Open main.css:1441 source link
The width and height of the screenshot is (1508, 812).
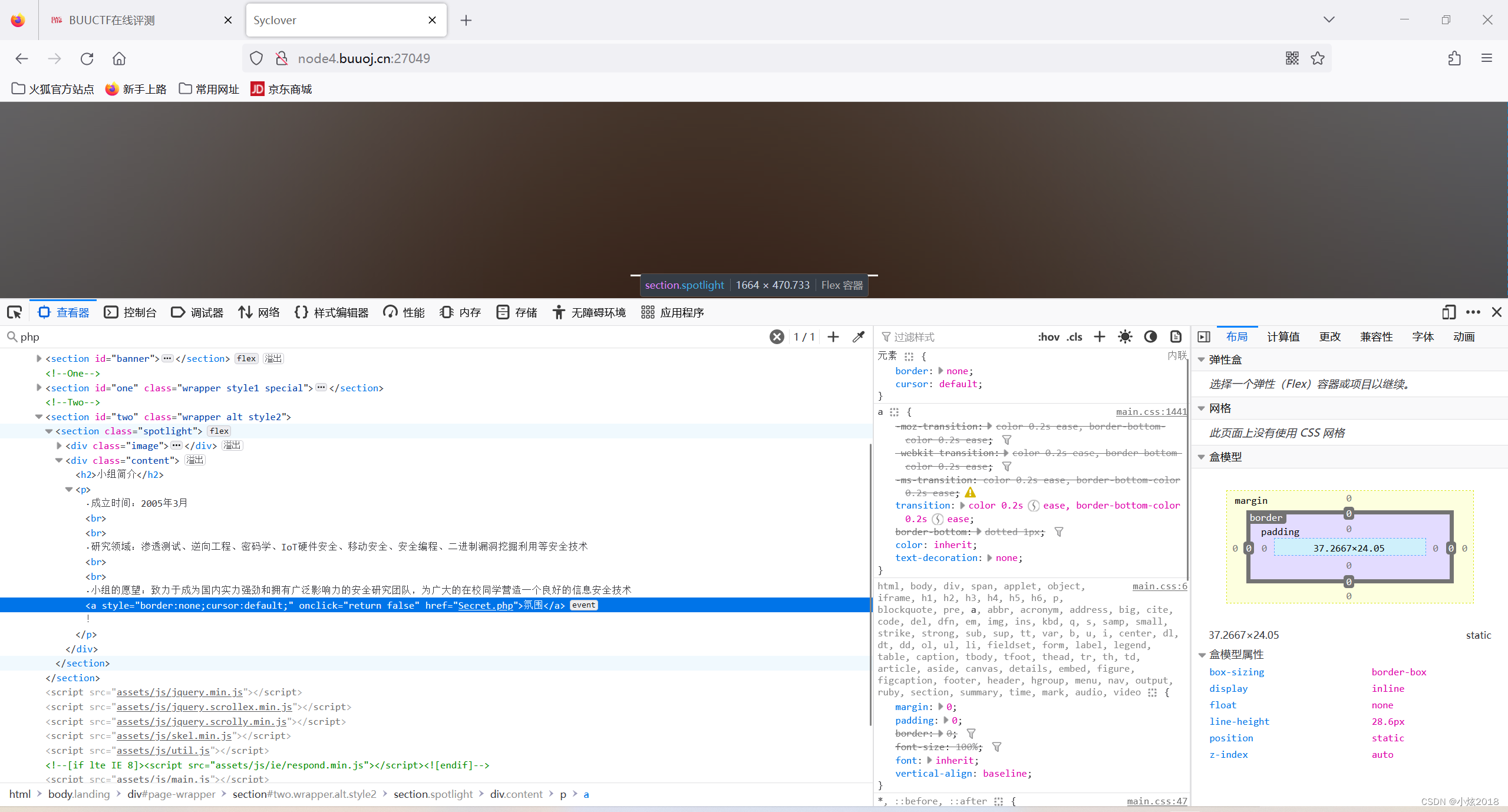(1151, 412)
